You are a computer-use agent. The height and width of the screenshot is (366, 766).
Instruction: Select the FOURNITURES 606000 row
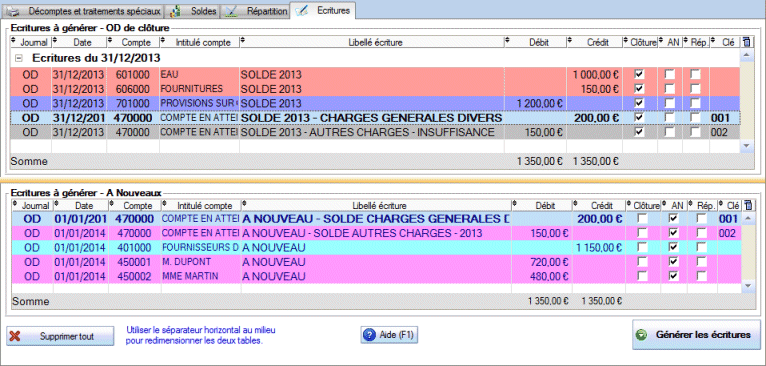click(x=375, y=89)
